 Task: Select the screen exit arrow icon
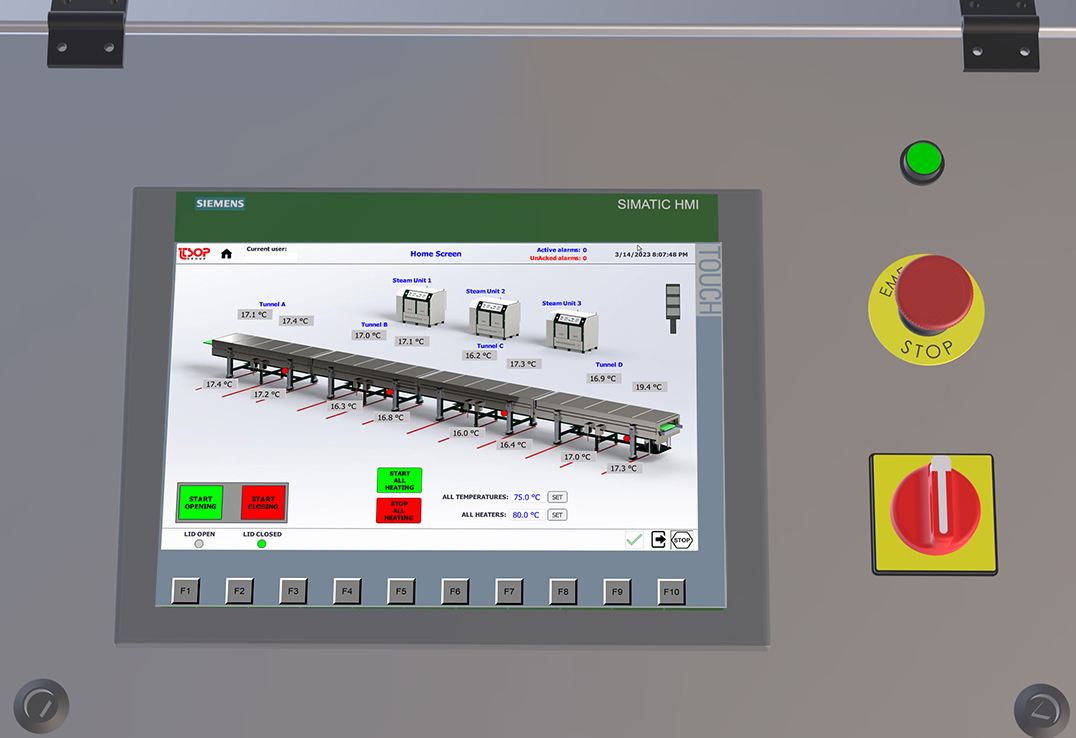pos(659,539)
